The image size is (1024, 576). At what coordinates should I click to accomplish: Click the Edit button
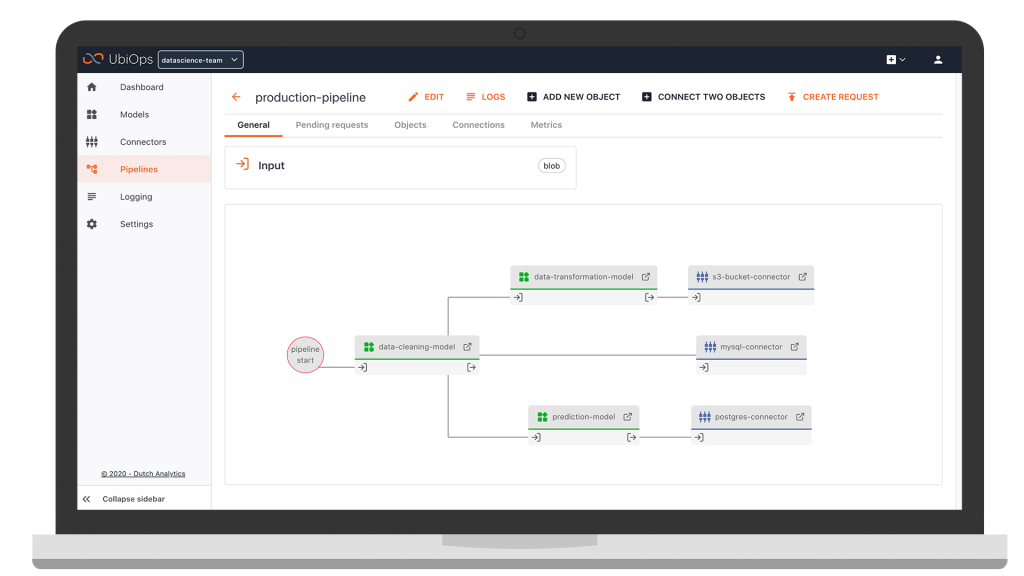(x=426, y=97)
